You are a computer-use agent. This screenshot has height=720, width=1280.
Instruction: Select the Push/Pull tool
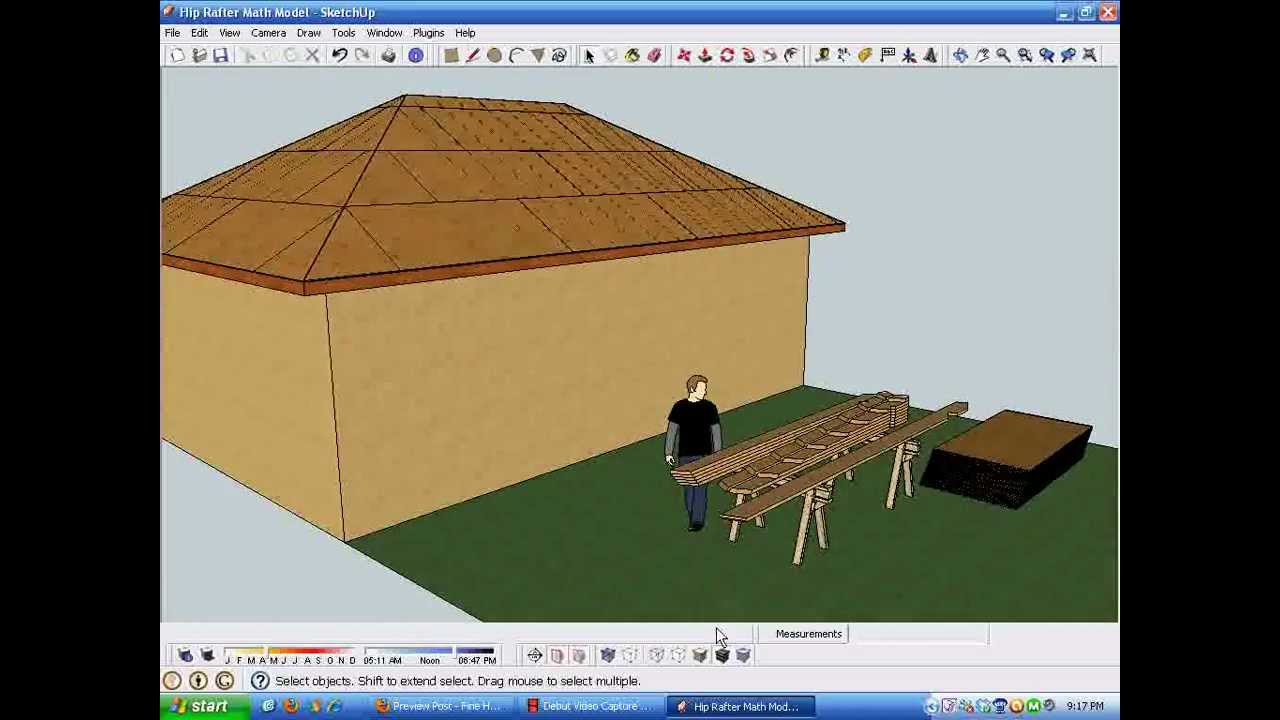click(x=705, y=56)
